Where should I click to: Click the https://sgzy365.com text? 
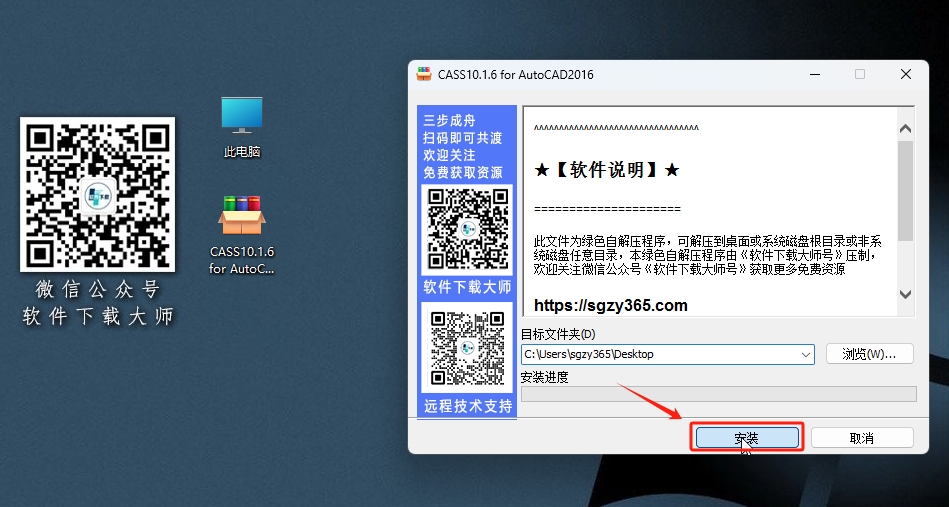coord(611,306)
